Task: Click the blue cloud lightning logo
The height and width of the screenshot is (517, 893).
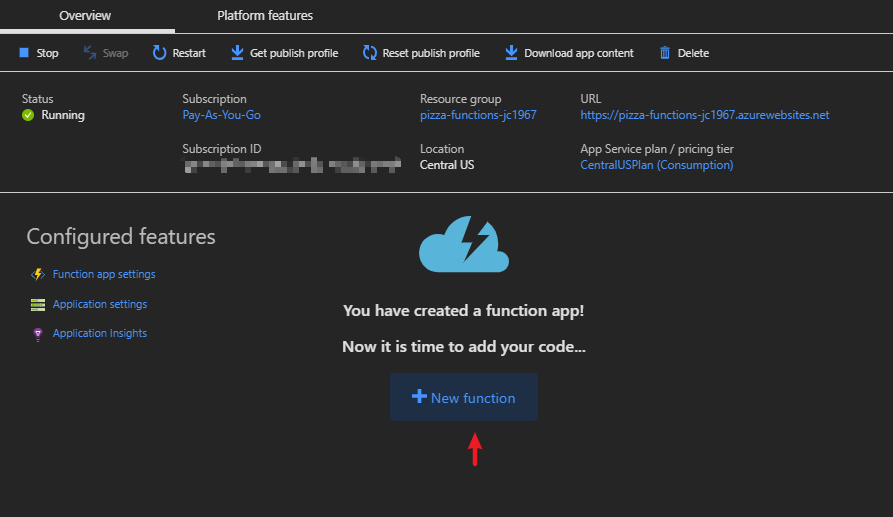Action: point(464,244)
